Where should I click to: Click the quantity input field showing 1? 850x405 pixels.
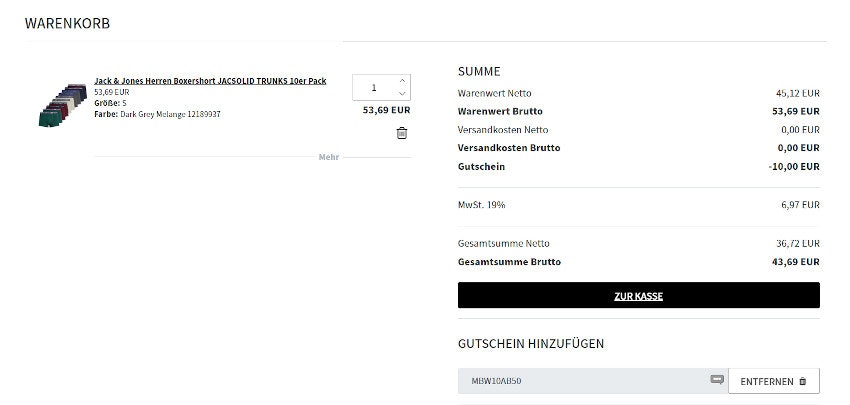coord(374,88)
